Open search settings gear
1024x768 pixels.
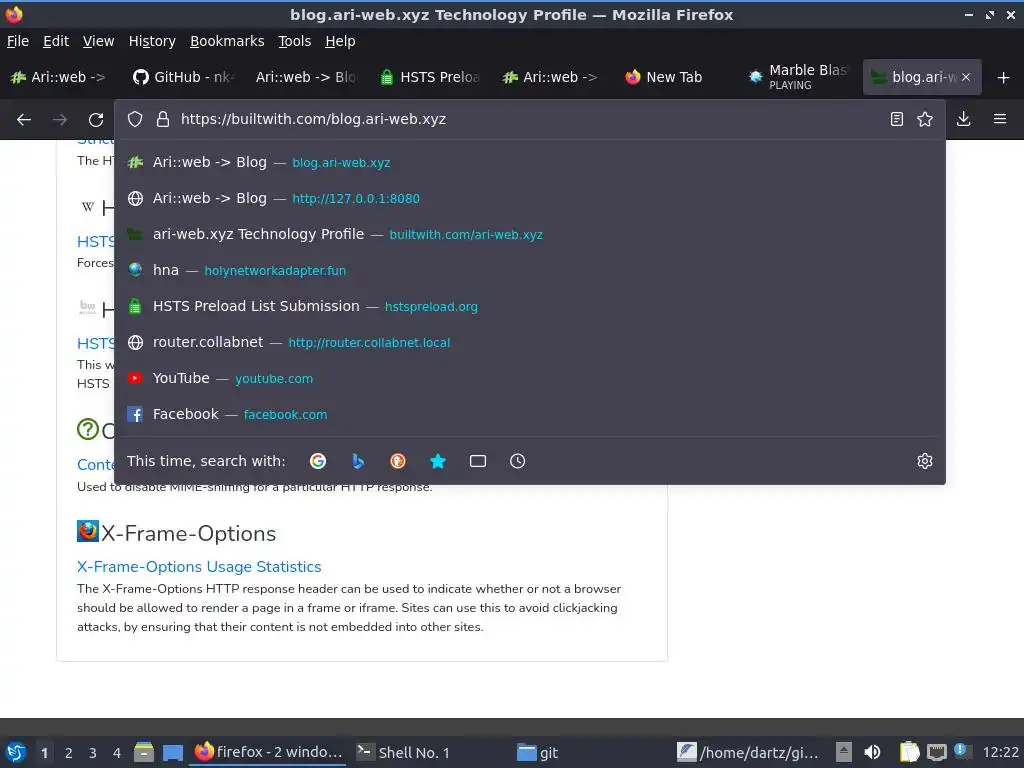[925, 461]
